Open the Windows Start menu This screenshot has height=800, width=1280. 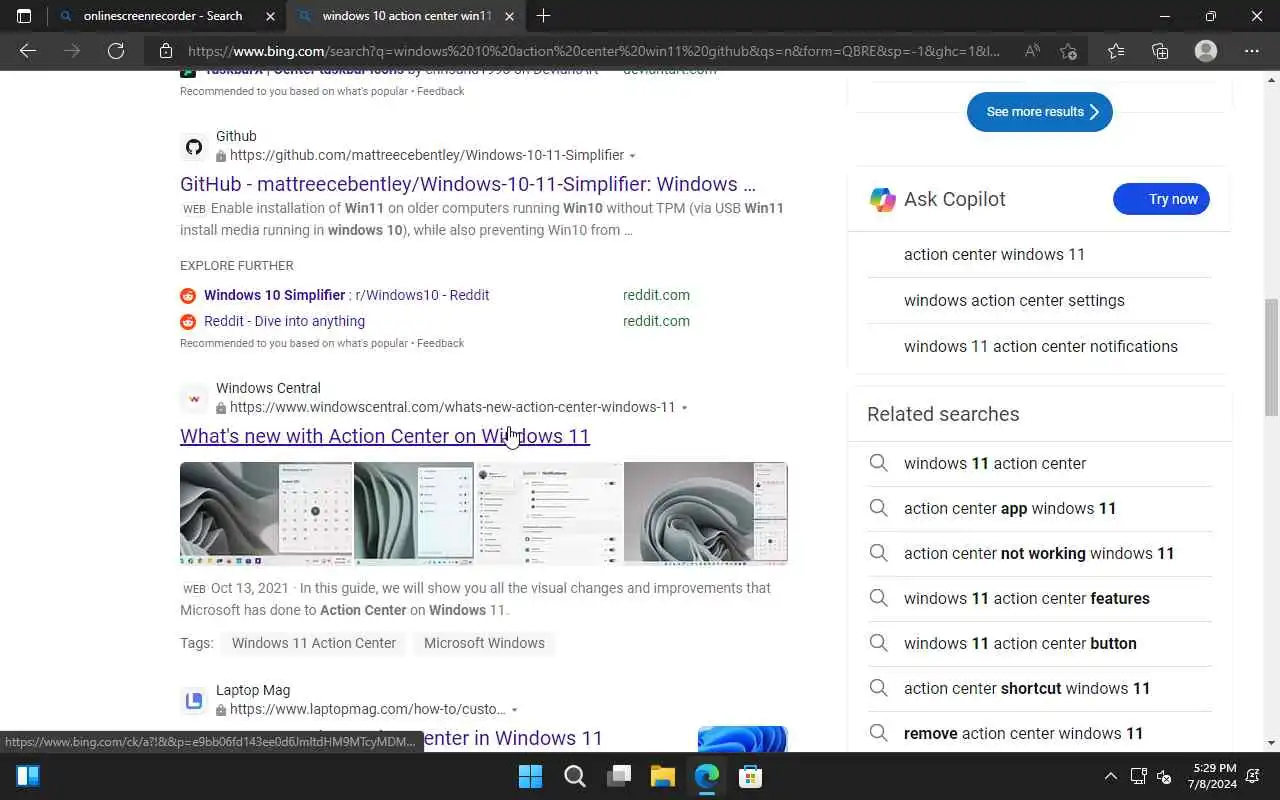530,776
